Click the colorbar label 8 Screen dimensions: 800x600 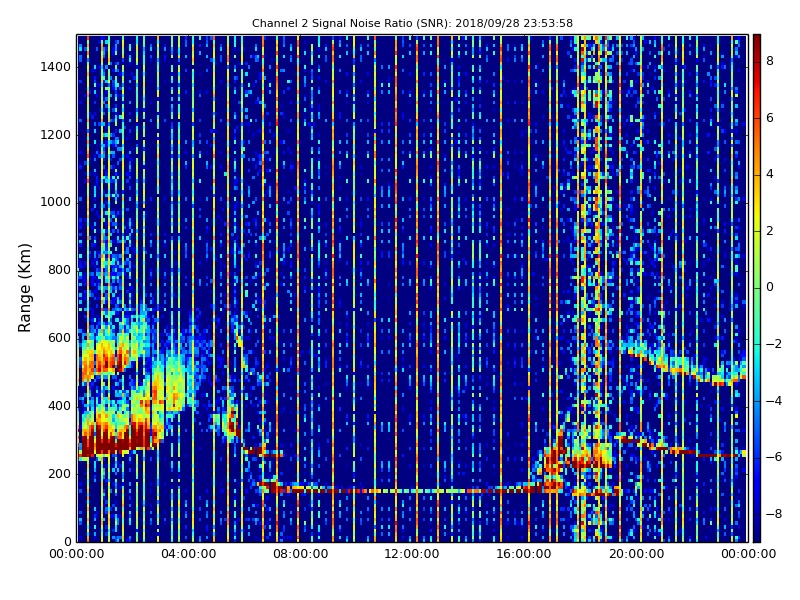tap(770, 61)
